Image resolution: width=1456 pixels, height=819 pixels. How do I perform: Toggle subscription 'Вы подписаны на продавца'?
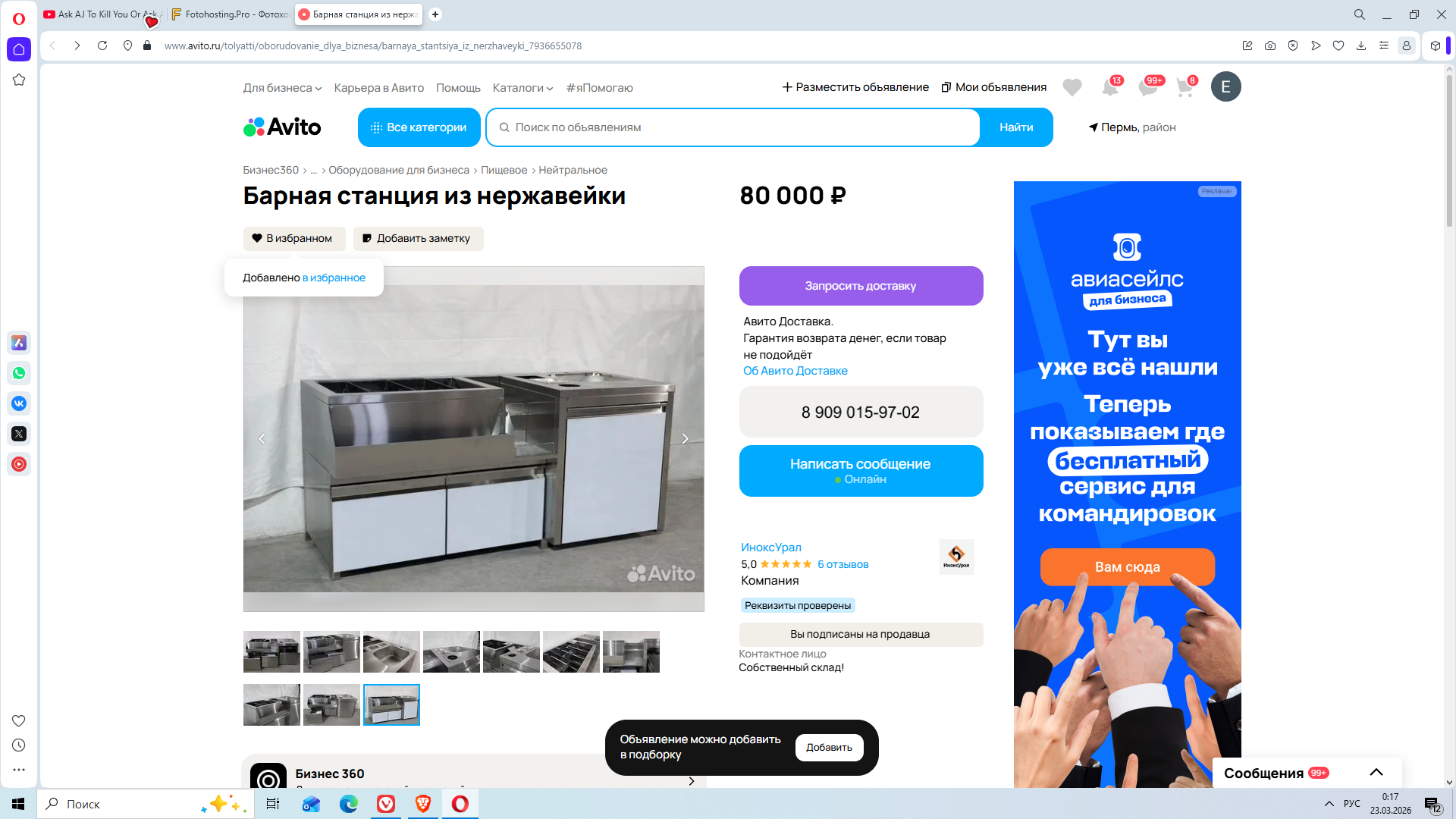click(861, 634)
